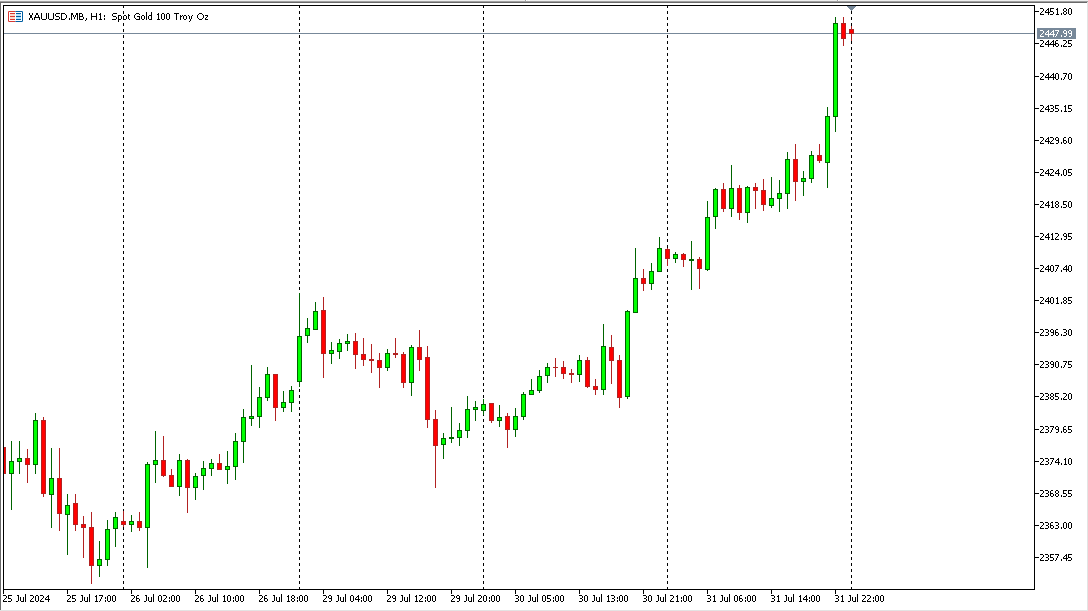This screenshot has height=611, width=1088.
Task: Click the 2401.85 price axis label
Action: click(x=1055, y=300)
